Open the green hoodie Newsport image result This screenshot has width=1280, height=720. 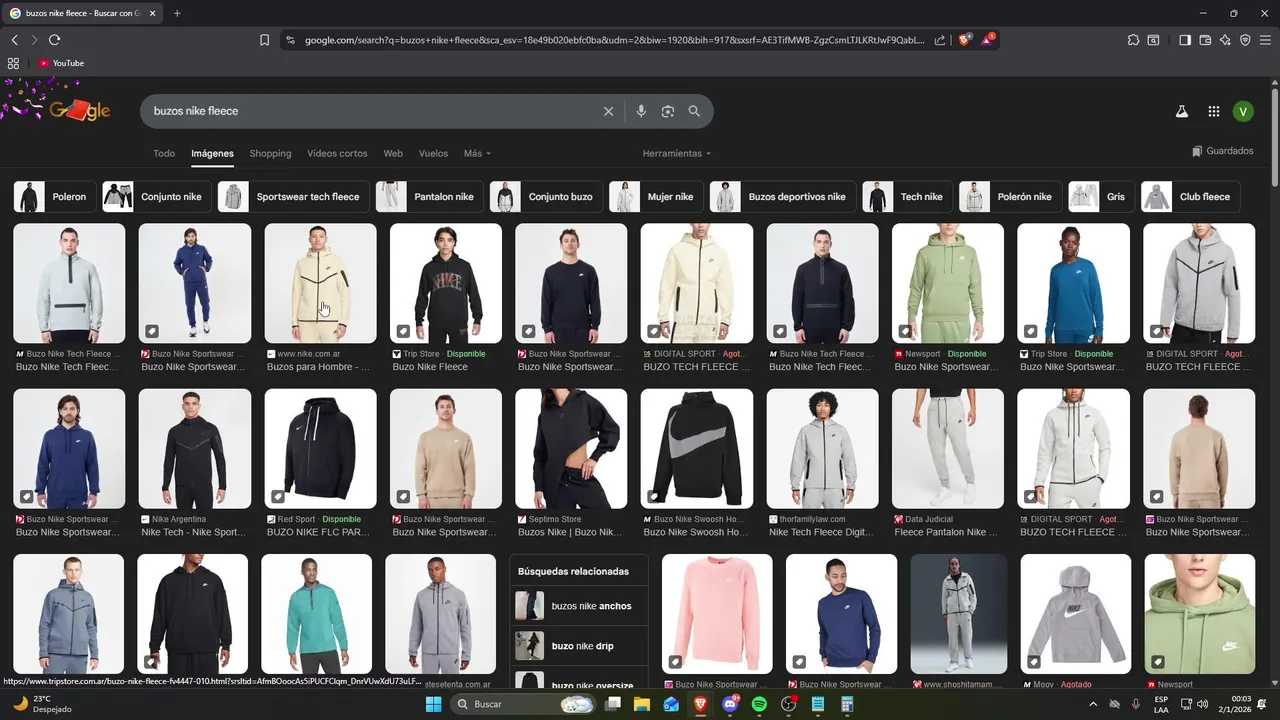click(x=947, y=283)
